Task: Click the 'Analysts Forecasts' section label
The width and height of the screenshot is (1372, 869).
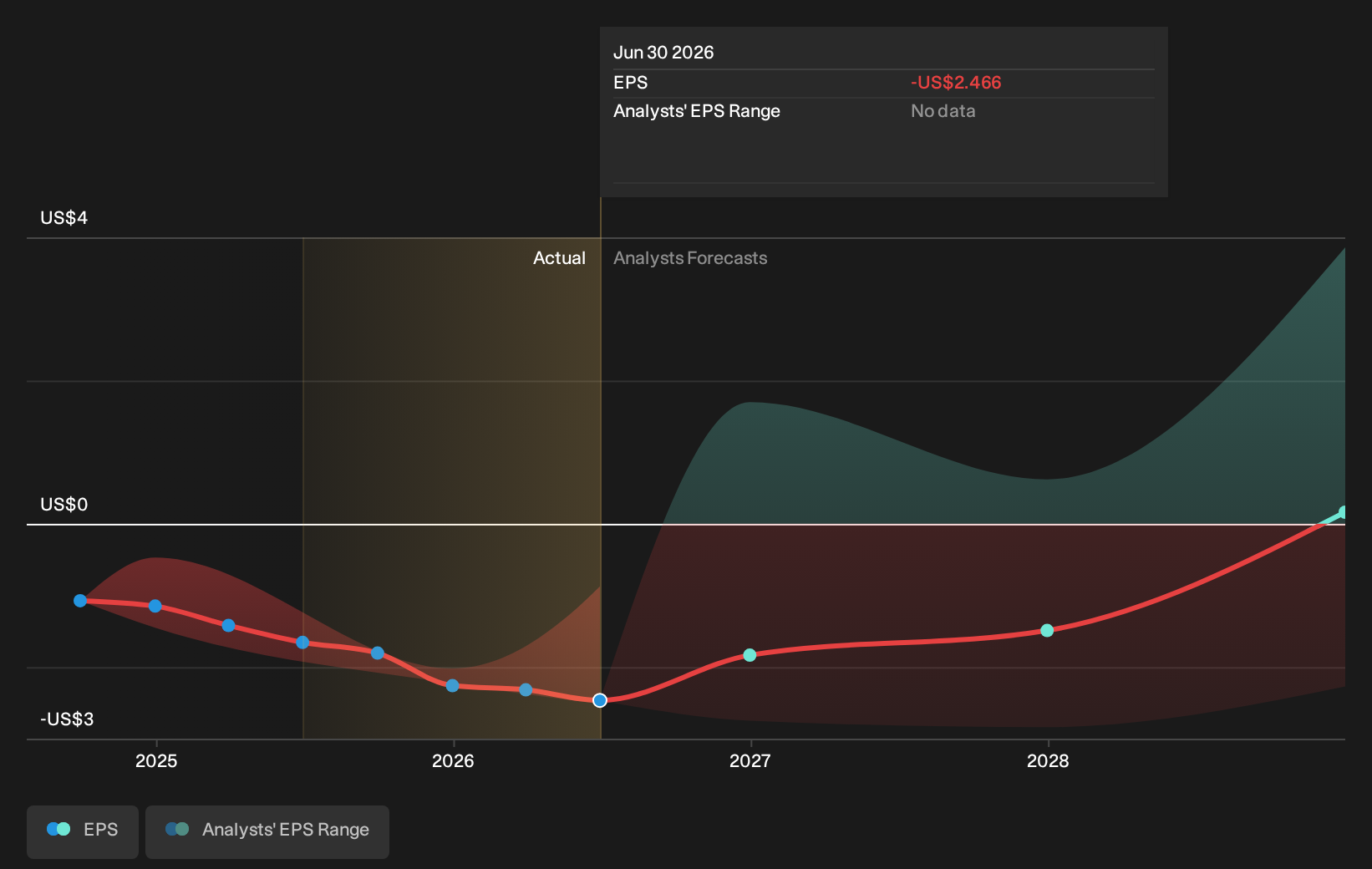Action: pos(690,258)
